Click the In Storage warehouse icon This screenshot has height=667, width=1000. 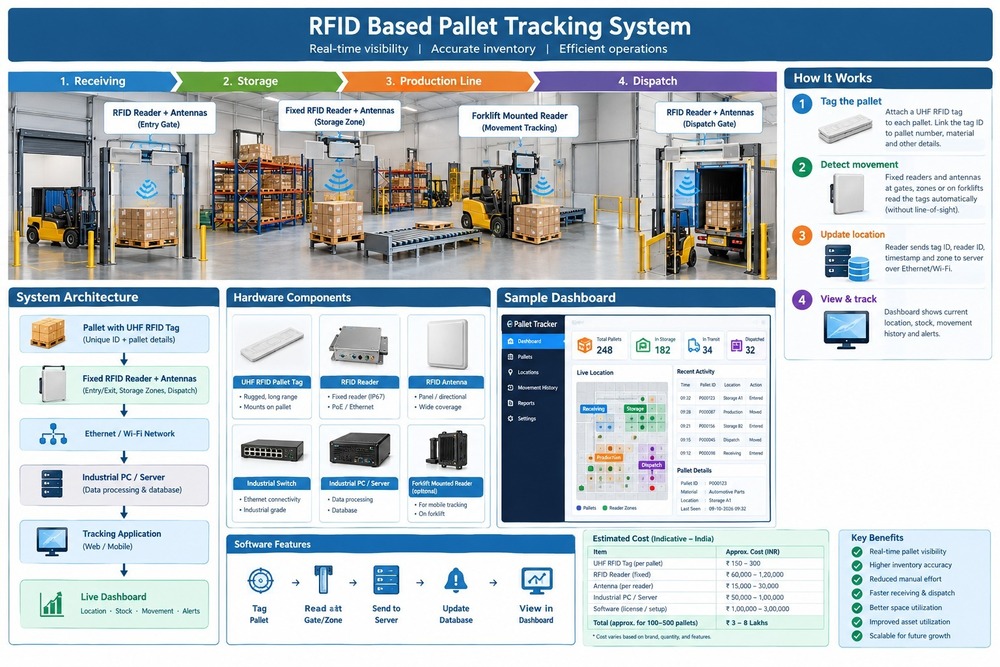(x=643, y=346)
